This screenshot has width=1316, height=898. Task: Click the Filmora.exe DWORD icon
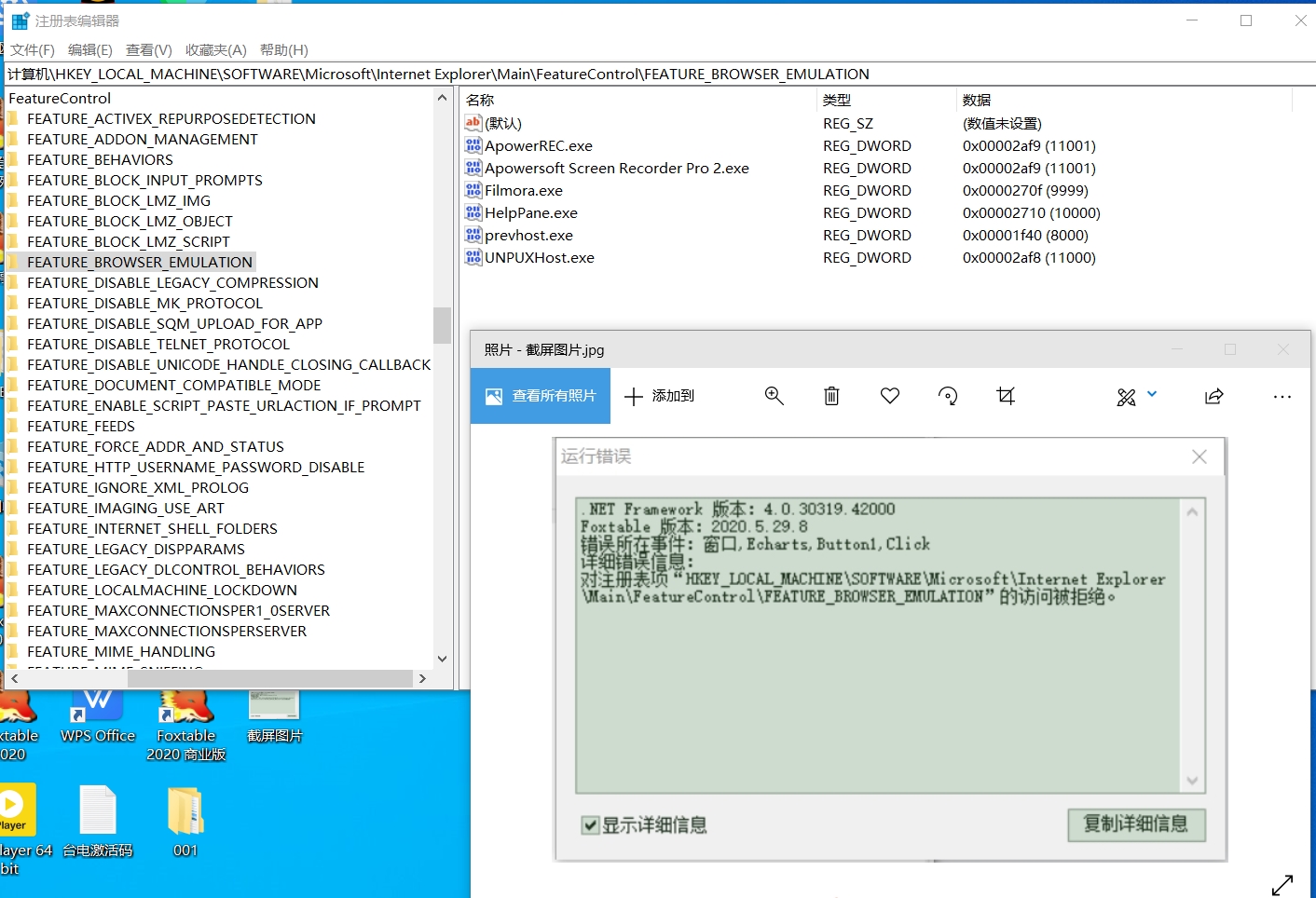coord(473,190)
